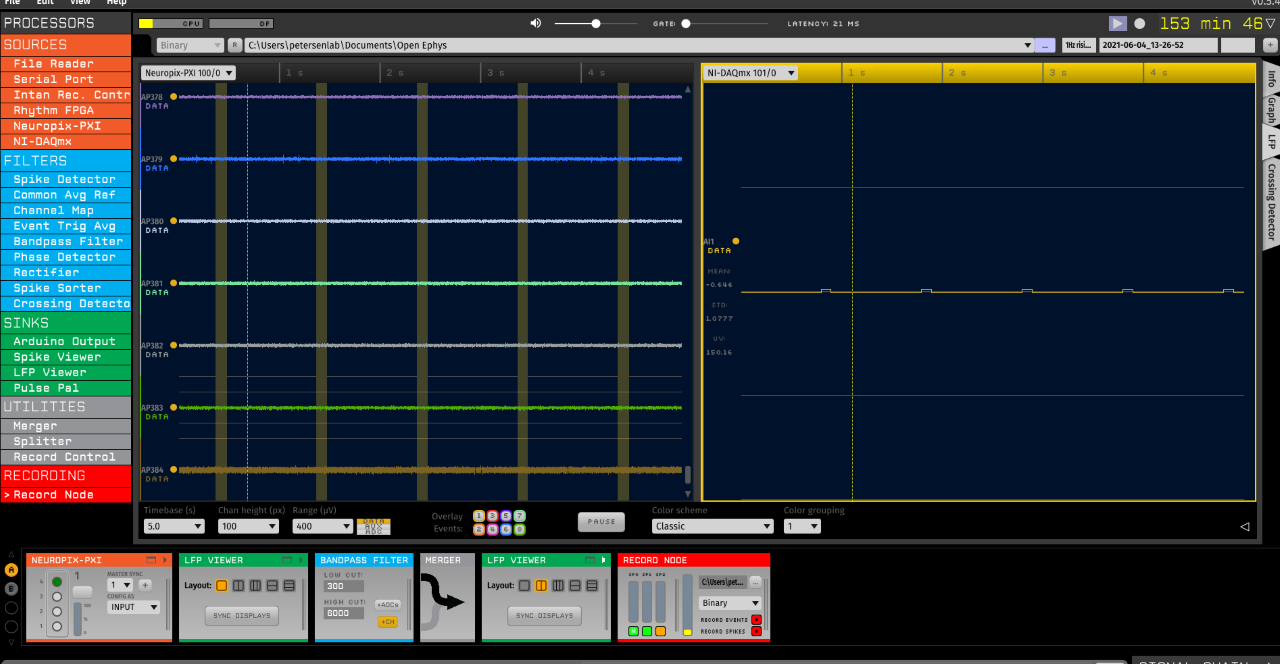Click the R button beside the path
This screenshot has width=1280, height=664.
(235, 45)
